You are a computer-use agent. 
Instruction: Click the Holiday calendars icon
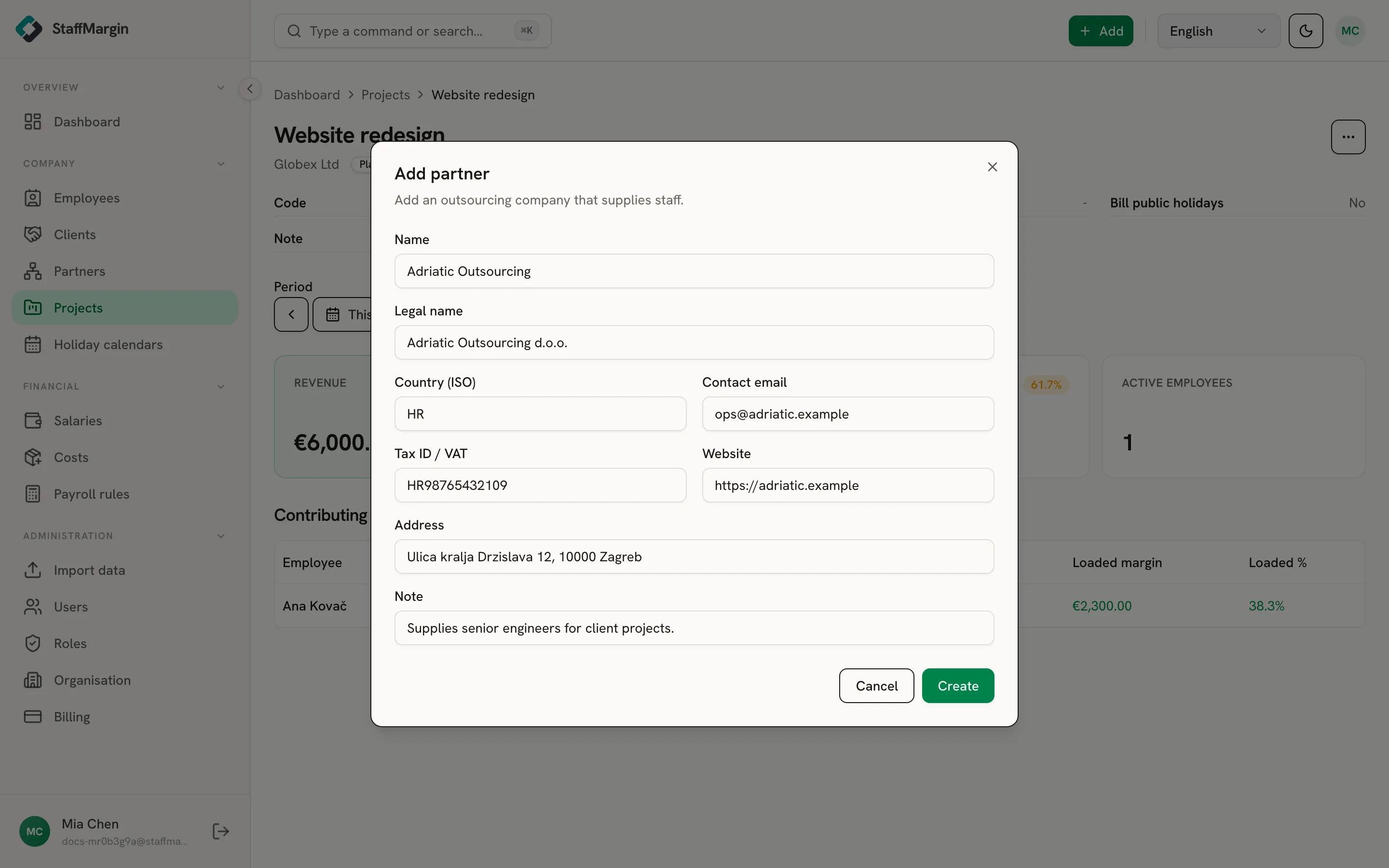click(x=33, y=344)
